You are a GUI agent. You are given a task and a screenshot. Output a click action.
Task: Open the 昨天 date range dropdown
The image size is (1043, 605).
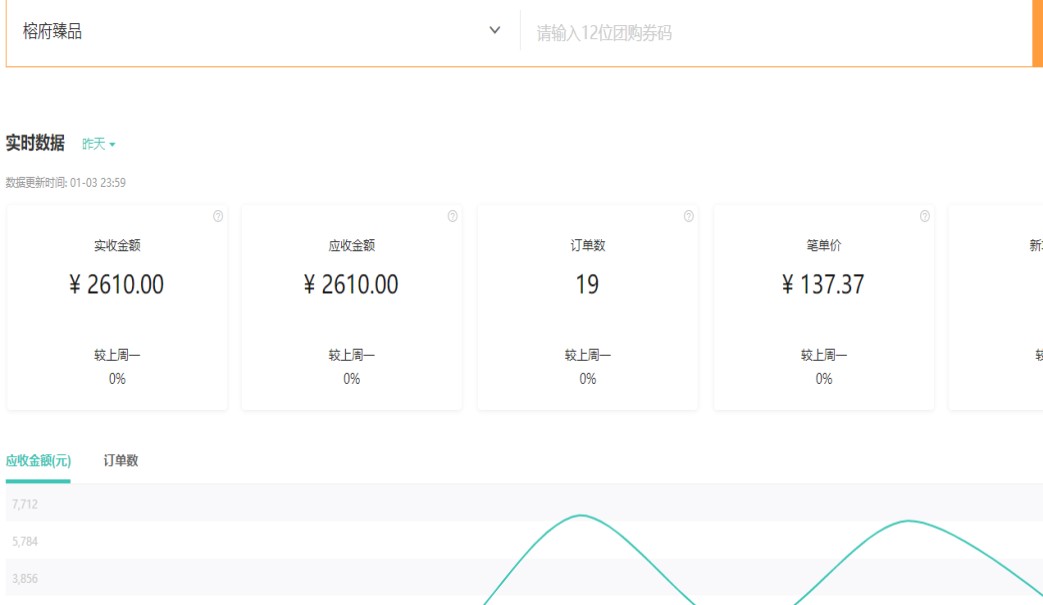(x=99, y=144)
